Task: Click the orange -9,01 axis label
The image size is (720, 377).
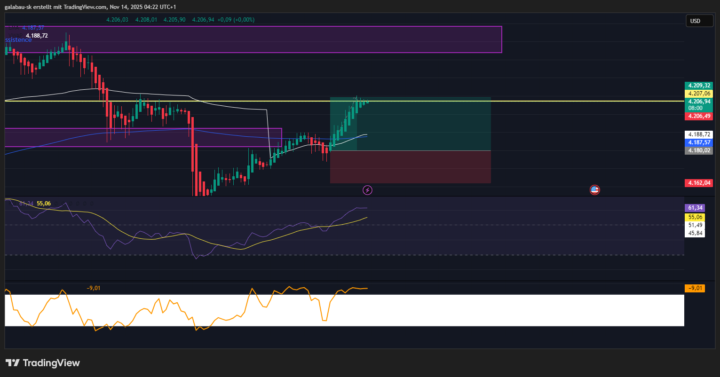Action: coord(695,288)
